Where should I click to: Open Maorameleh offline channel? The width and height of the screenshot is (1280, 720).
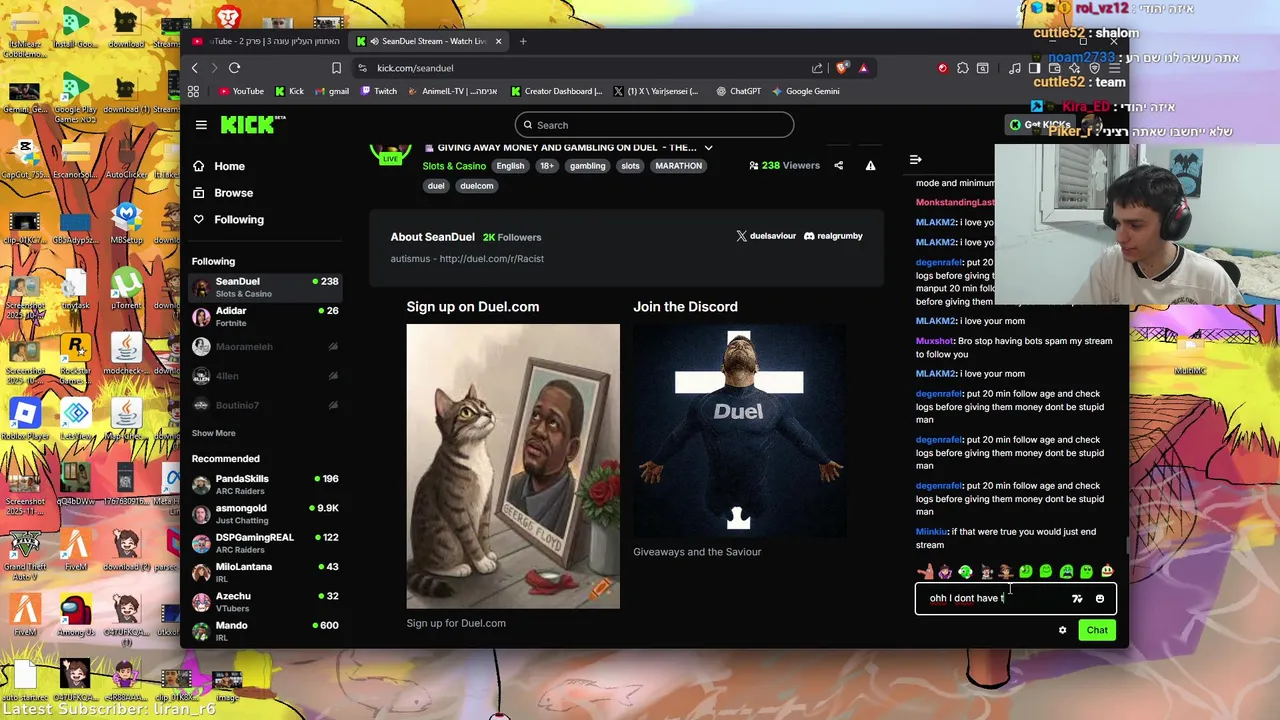(x=265, y=346)
